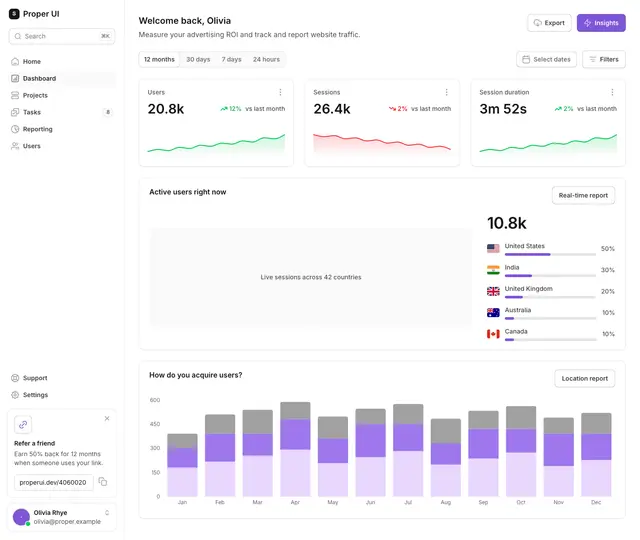Click the properui.dev/4060020 referral link field
This screenshot has width=640, height=540.
click(x=54, y=482)
